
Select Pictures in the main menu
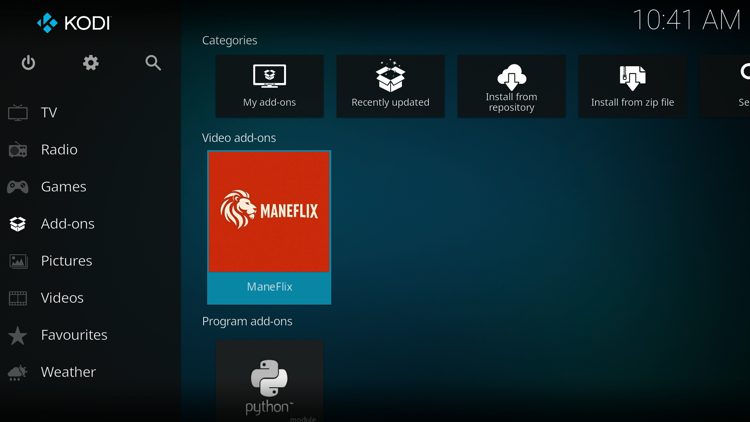pos(66,261)
